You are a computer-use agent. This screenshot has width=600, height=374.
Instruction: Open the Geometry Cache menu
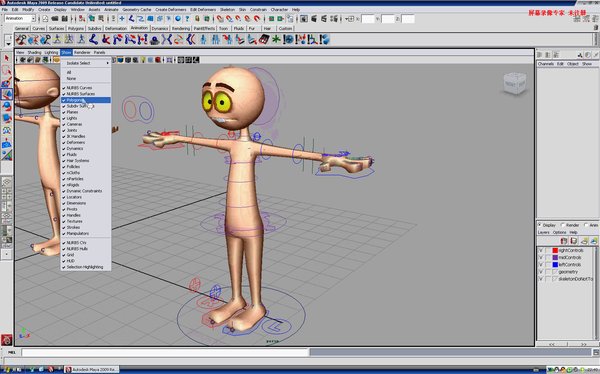click(137, 10)
